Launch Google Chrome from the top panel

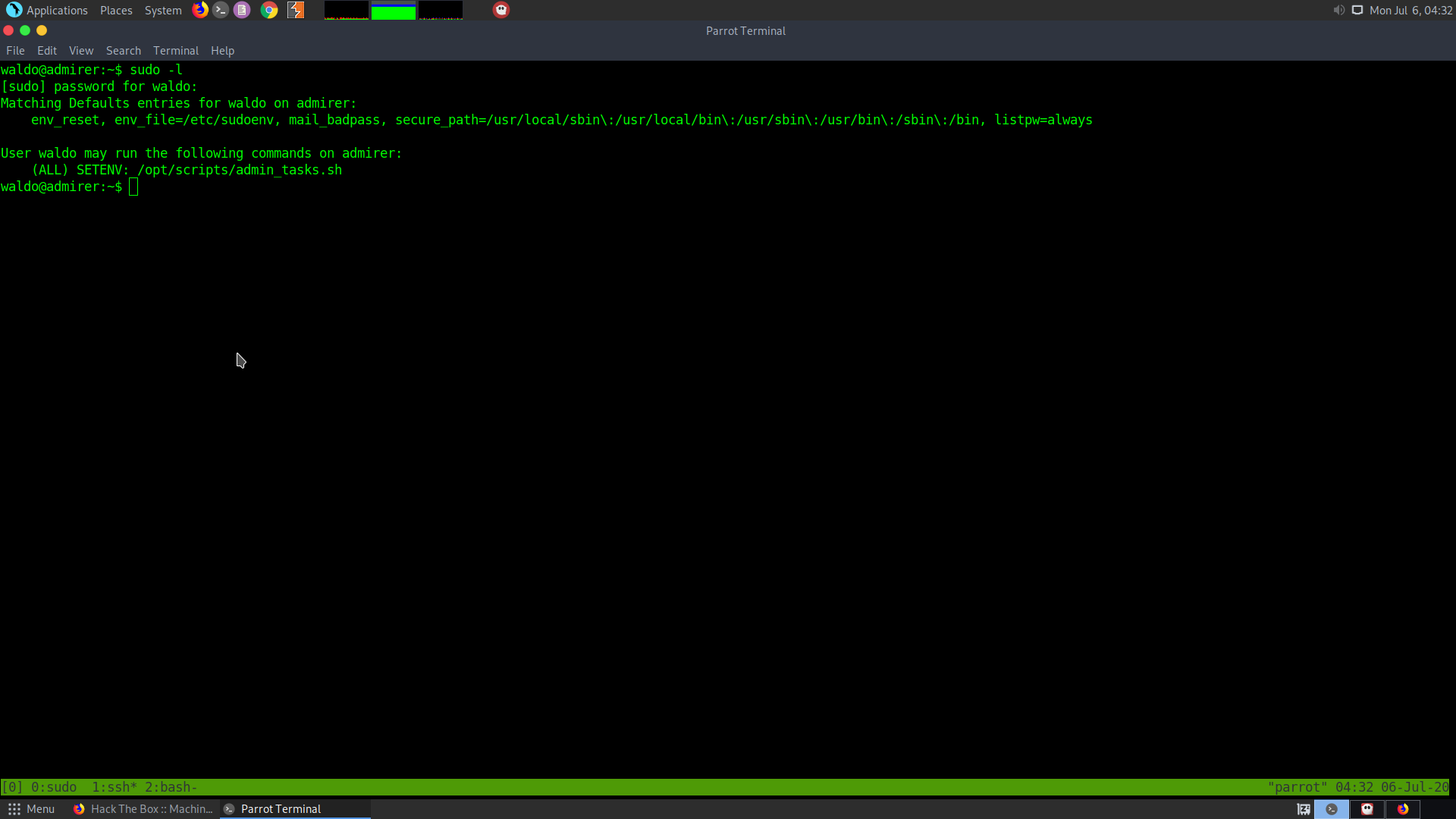269,10
